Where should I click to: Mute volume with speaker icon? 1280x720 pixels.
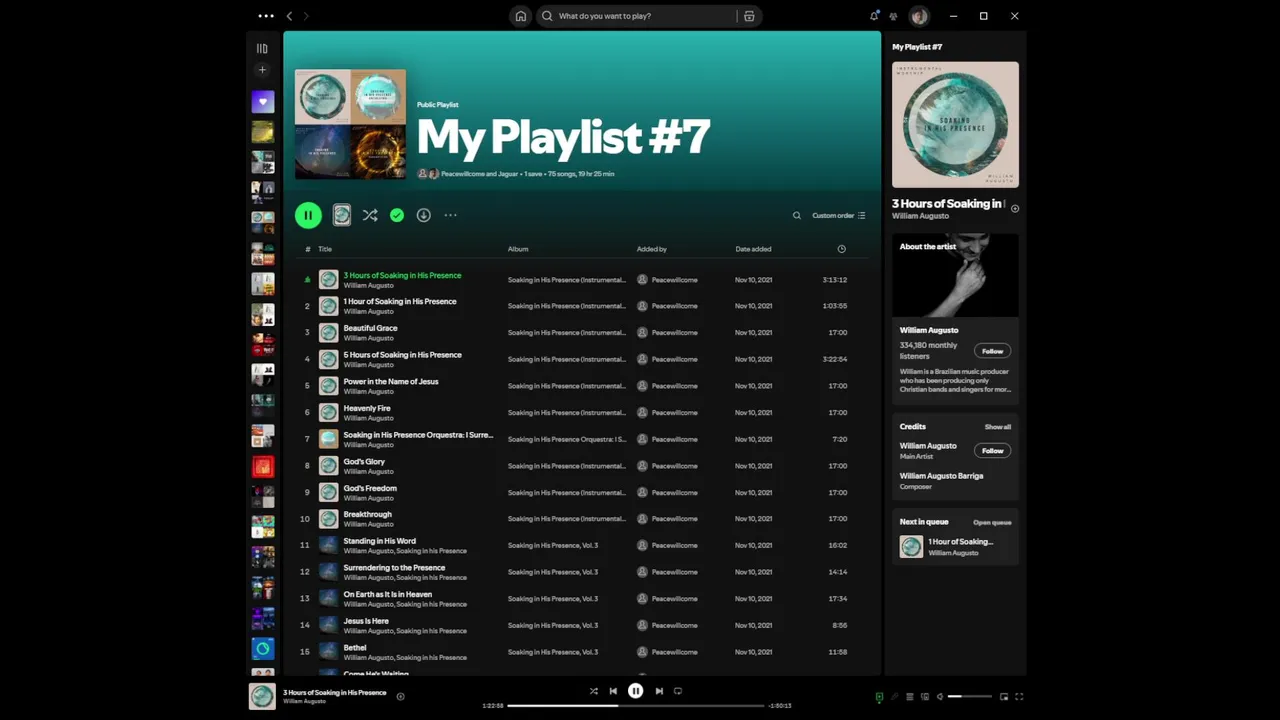pos(940,697)
